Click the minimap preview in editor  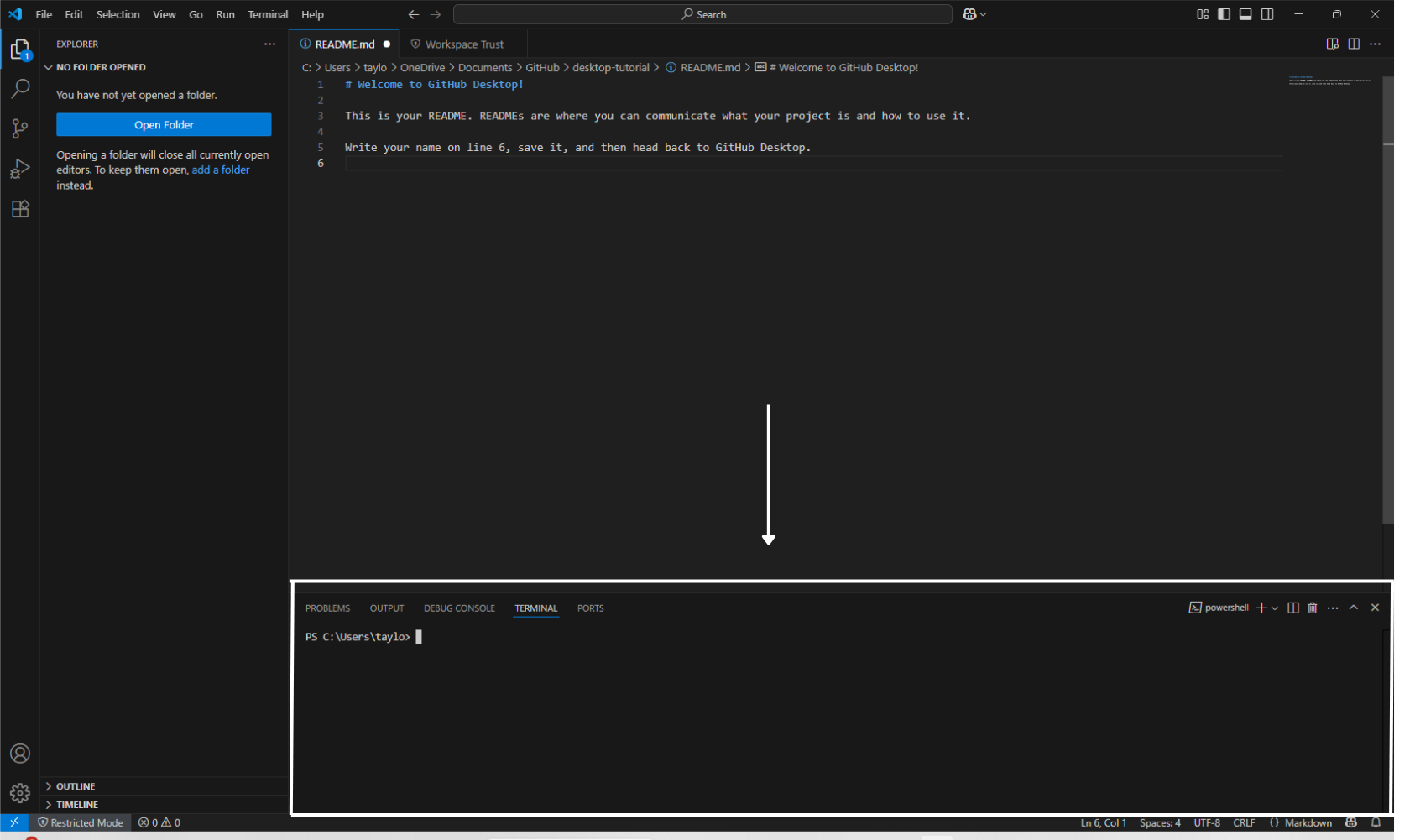(1330, 81)
